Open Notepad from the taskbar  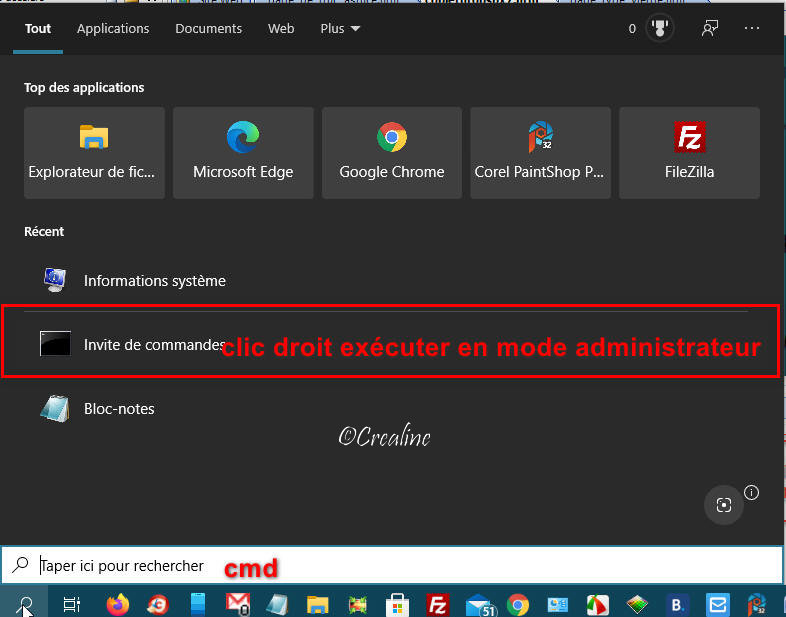pyautogui.click(x=277, y=604)
